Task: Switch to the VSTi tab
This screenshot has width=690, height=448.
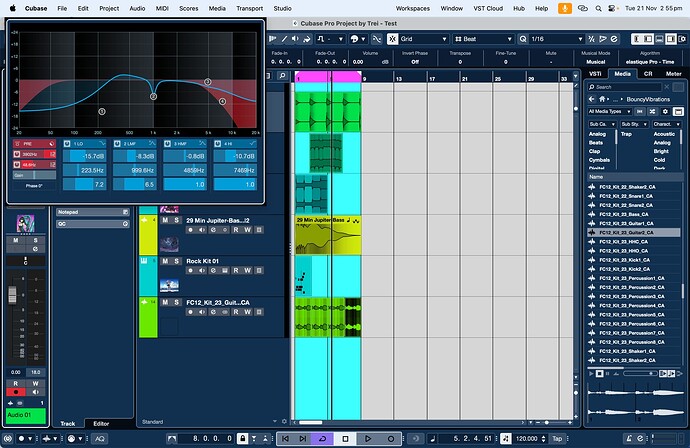Action: pos(595,73)
